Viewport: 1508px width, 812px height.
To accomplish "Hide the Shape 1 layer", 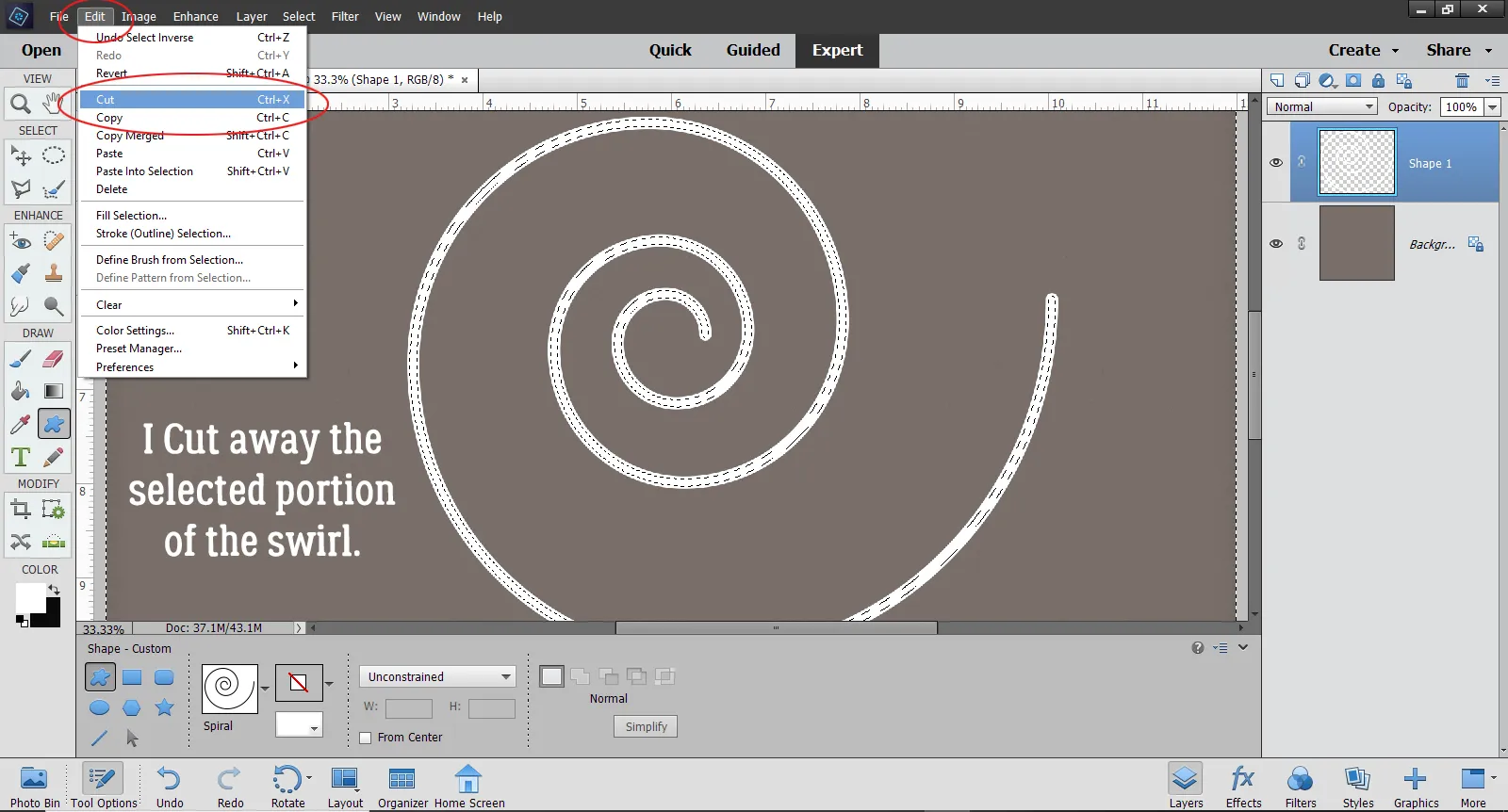I will [1276, 162].
